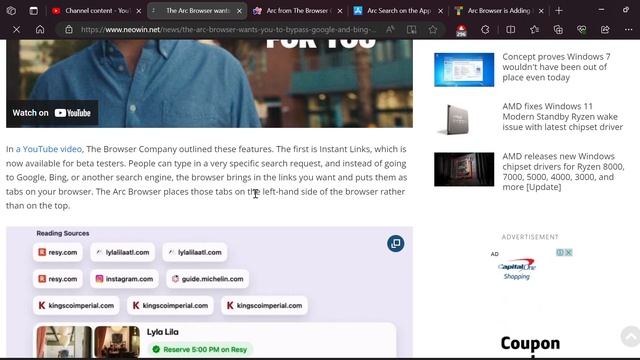This screenshot has height=360, width=640.
Task: View site information lock icon
Action: tap(69, 29)
